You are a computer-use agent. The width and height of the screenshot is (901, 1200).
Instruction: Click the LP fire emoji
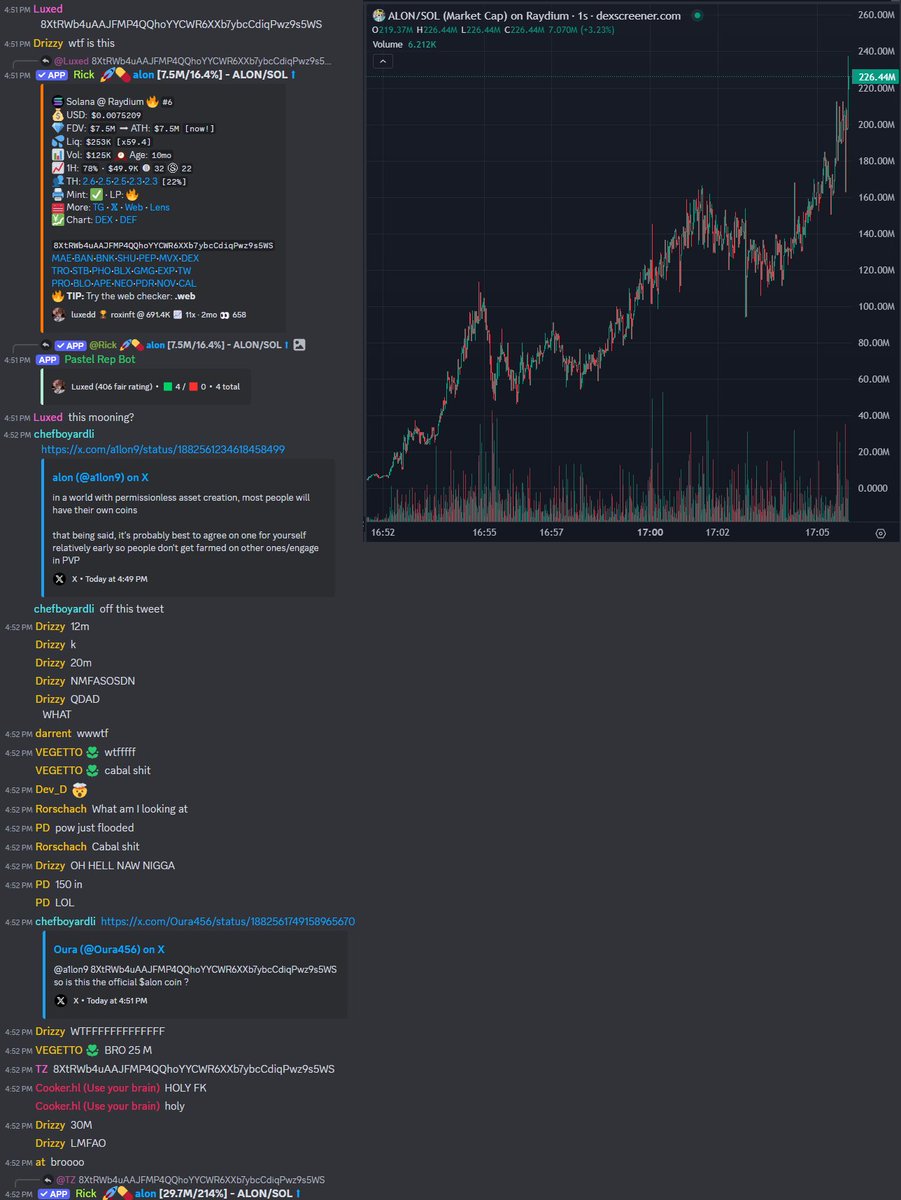[x=132, y=195]
